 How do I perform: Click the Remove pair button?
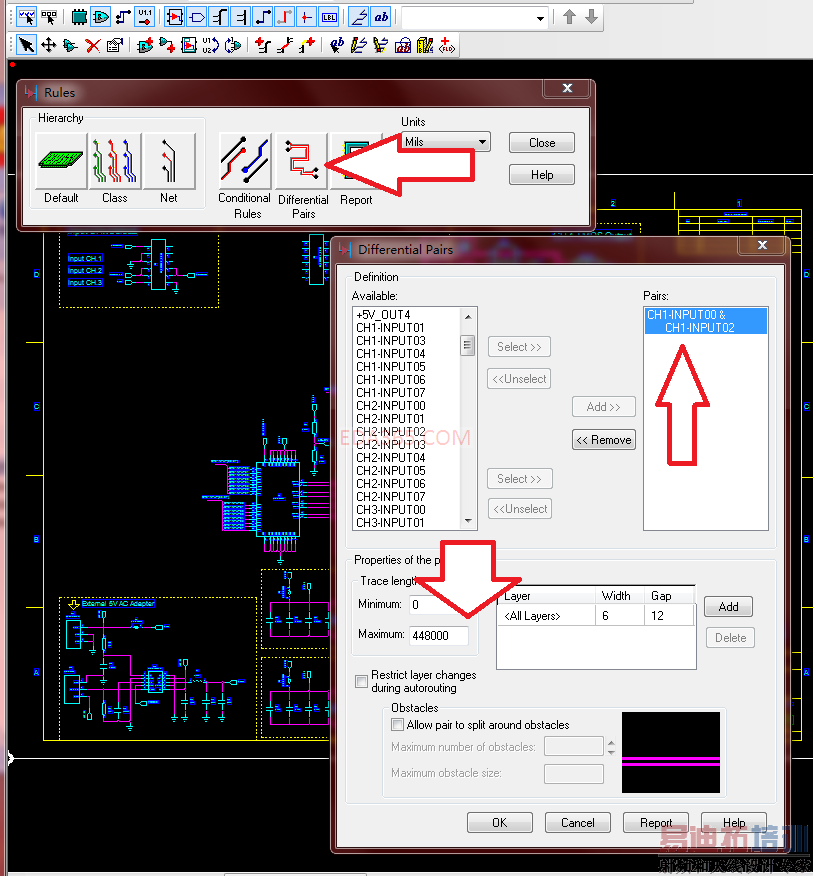[x=604, y=440]
